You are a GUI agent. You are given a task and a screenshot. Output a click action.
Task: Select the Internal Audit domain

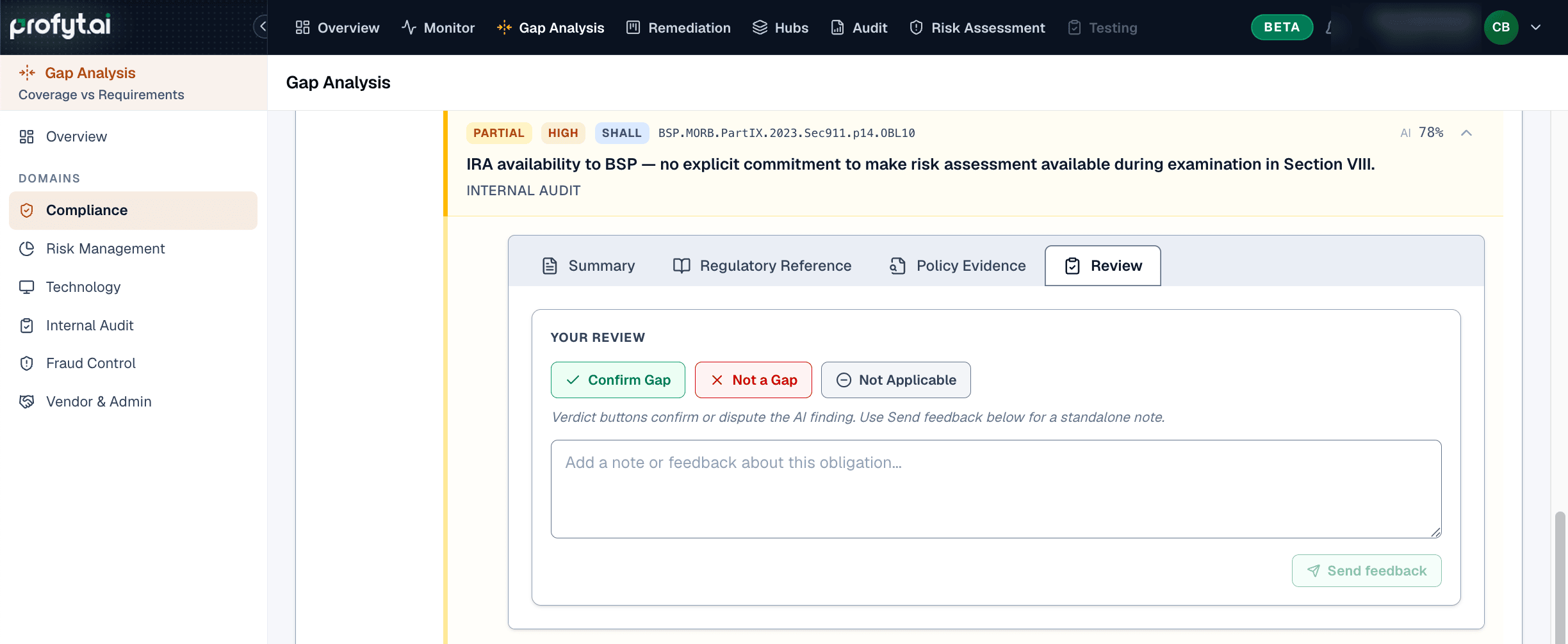[133, 325]
